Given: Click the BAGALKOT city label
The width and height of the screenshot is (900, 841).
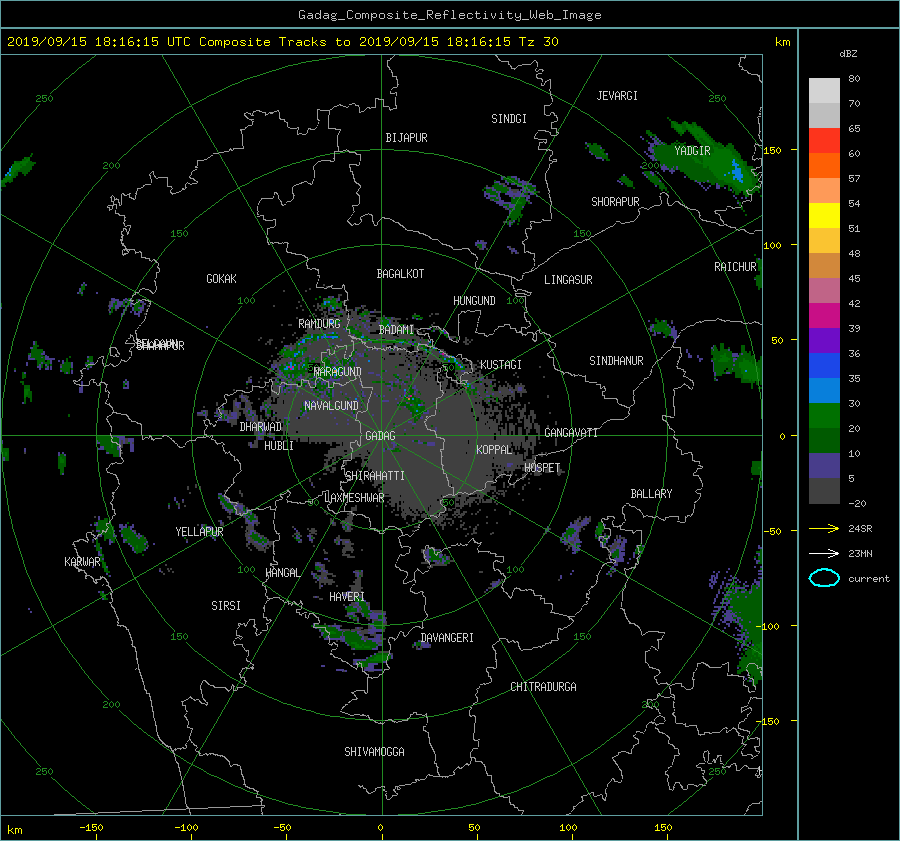Looking at the screenshot, I should pyautogui.click(x=400, y=274).
